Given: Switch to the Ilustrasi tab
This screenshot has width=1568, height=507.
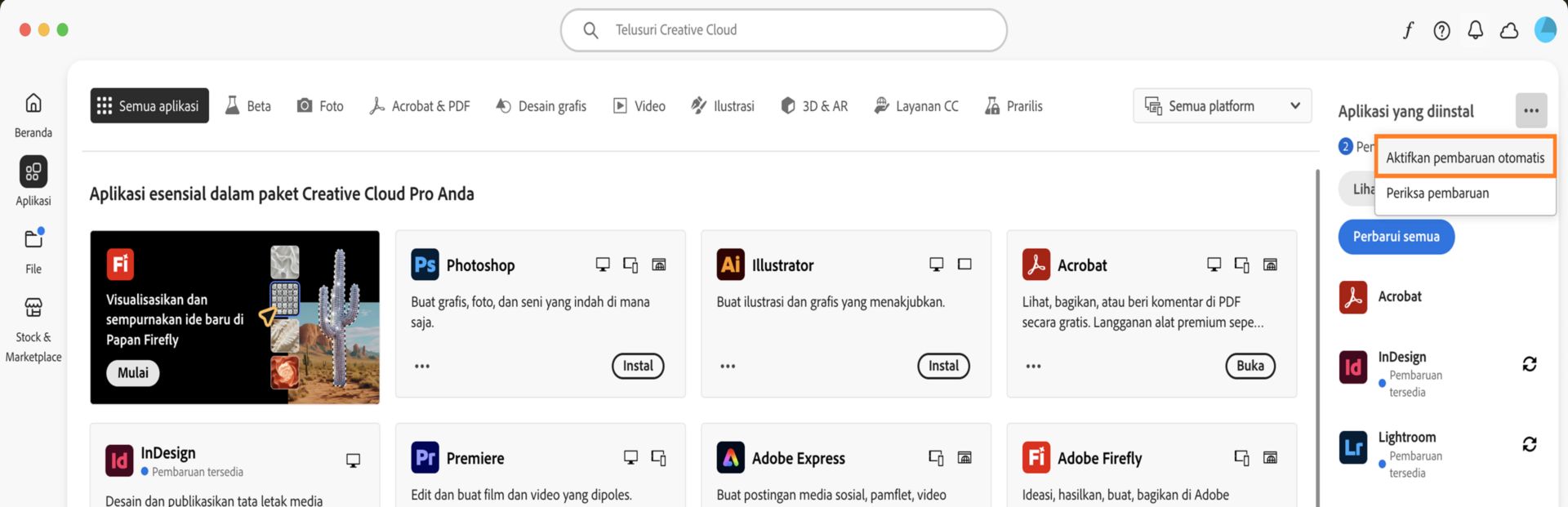Looking at the screenshot, I should 723,106.
